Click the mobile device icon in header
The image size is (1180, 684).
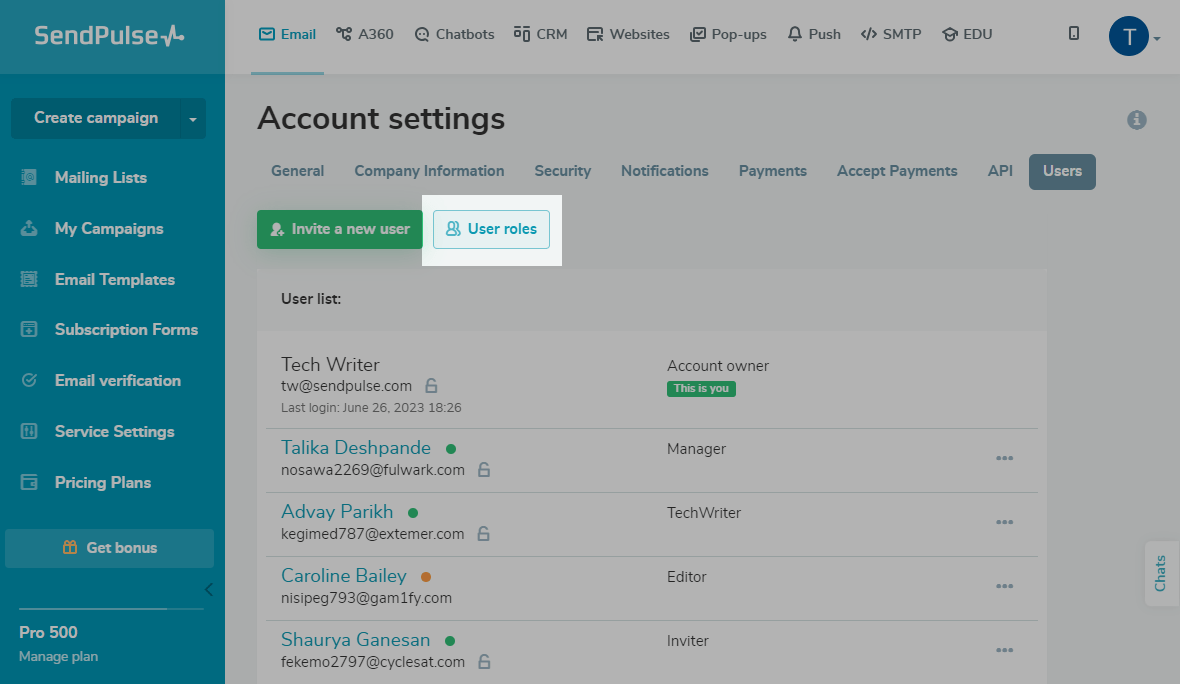(x=1074, y=34)
